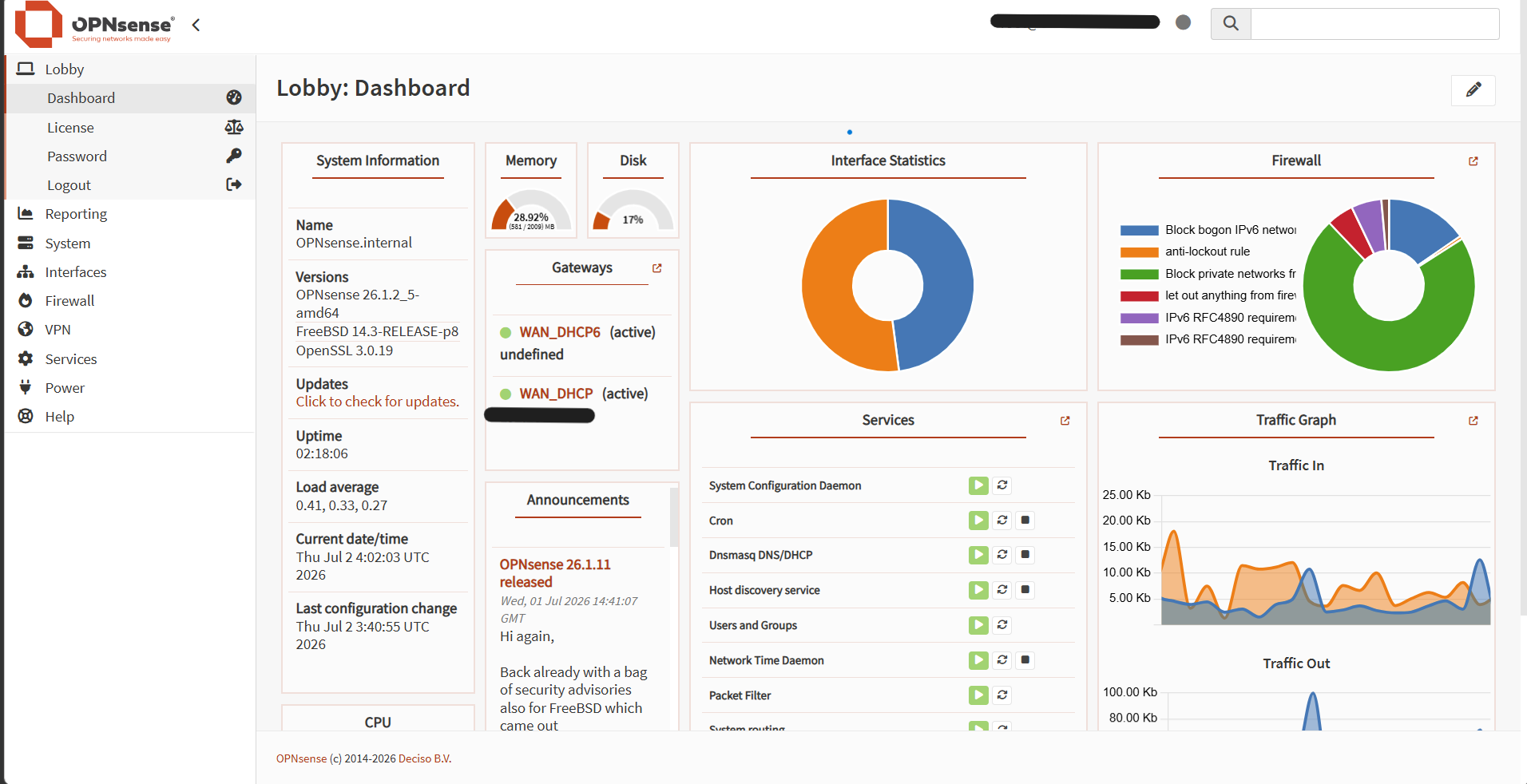Start the System Configuration Daemon service
1527x784 pixels.
coord(978,485)
